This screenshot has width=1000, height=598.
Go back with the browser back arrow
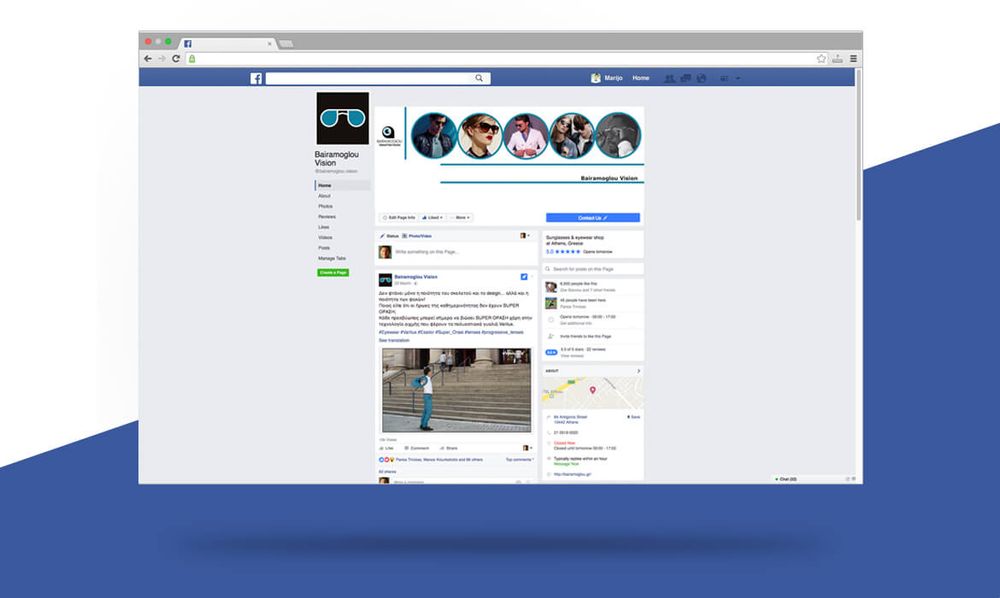[148, 59]
